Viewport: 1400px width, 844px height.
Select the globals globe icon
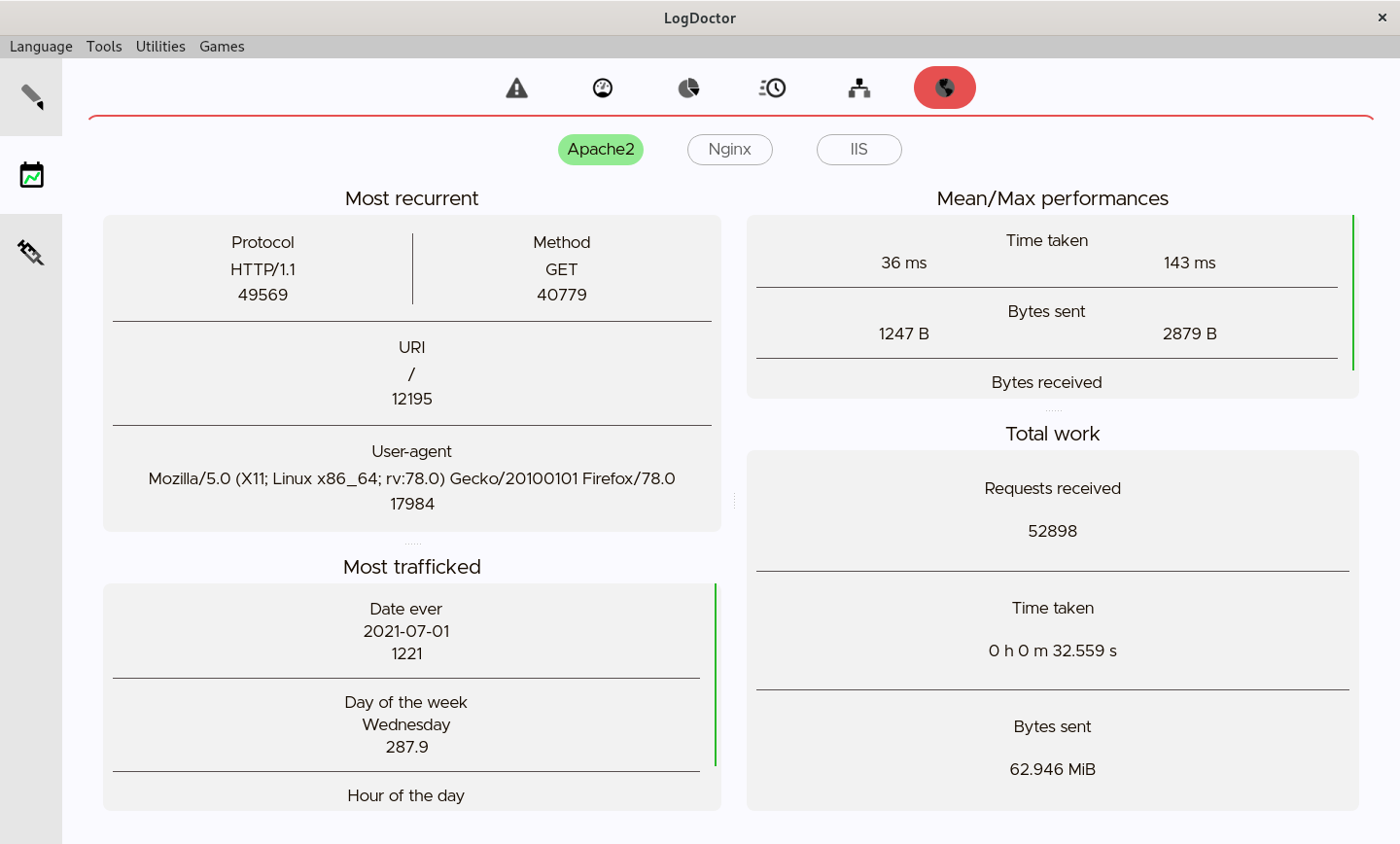[945, 88]
